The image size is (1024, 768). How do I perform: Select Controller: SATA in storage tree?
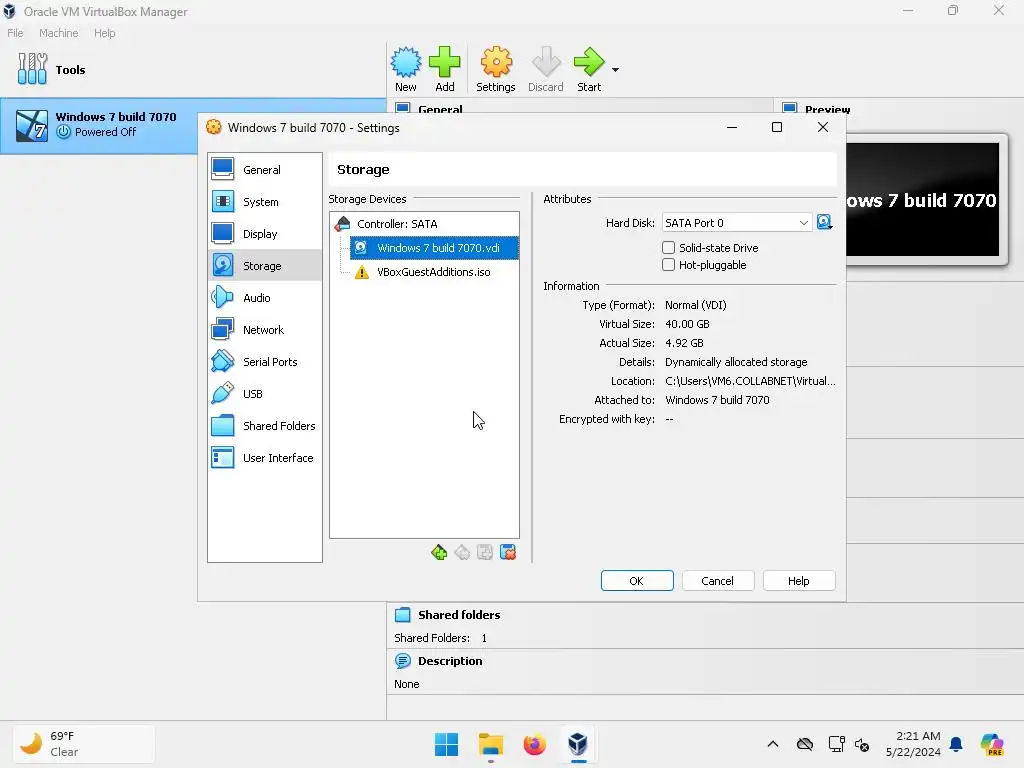[424, 224]
